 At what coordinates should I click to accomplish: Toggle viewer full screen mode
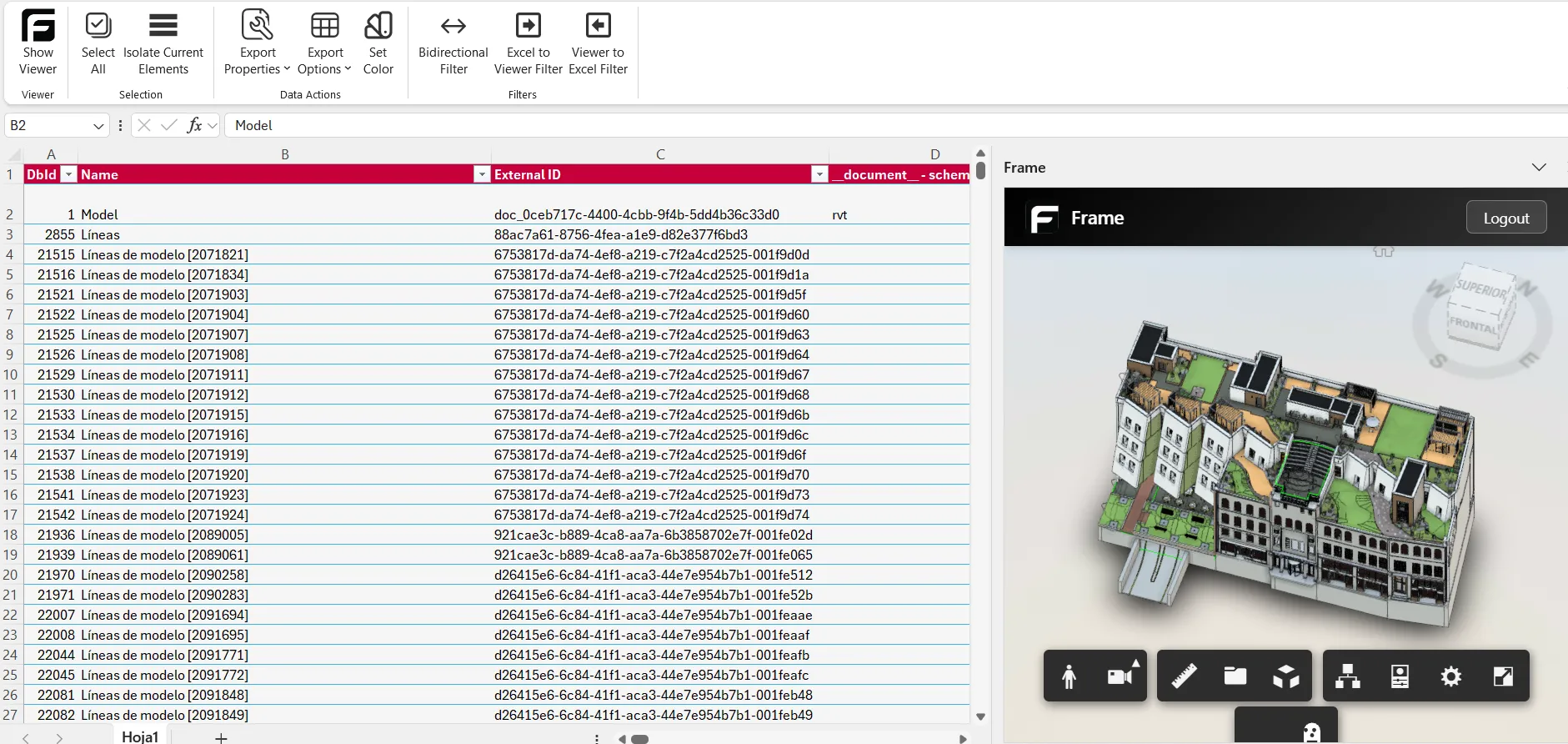click(1503, 676)
